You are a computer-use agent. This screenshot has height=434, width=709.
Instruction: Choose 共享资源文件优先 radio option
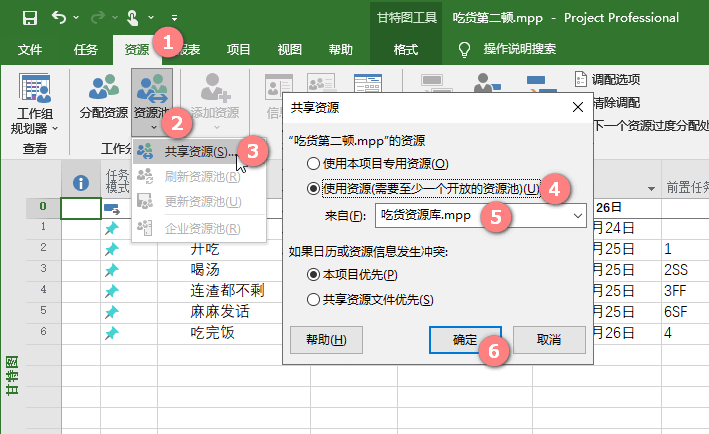[314, 299]
